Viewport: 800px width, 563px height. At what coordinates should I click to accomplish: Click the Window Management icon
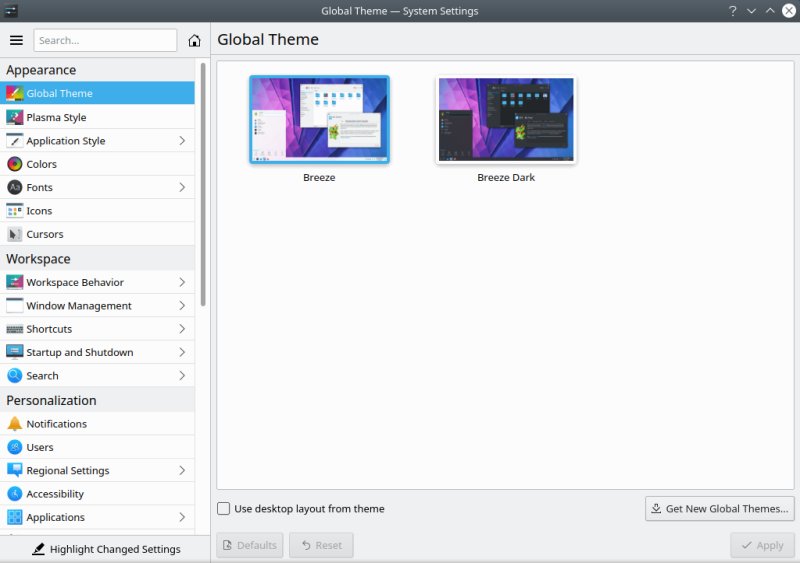15,305
